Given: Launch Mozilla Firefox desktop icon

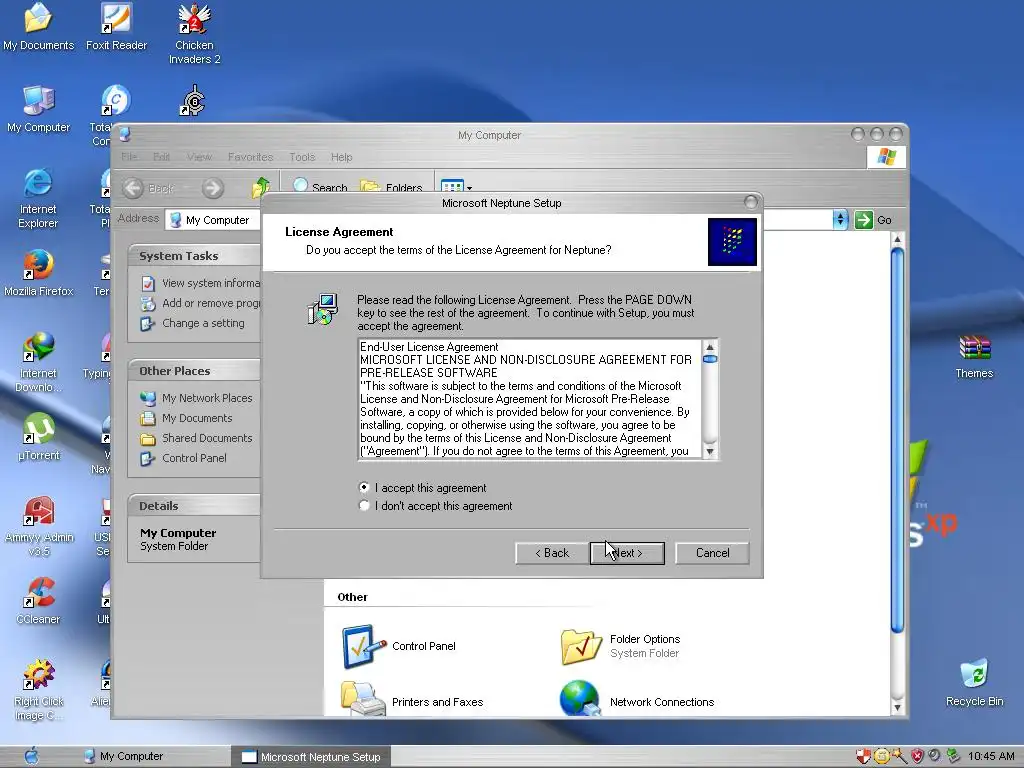Looking at the screenshot, I should pyautogui.click(x=38, y=273).
